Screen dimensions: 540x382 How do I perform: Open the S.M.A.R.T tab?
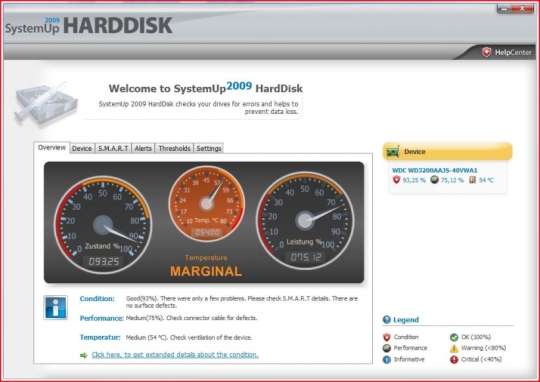click(113, 148)
